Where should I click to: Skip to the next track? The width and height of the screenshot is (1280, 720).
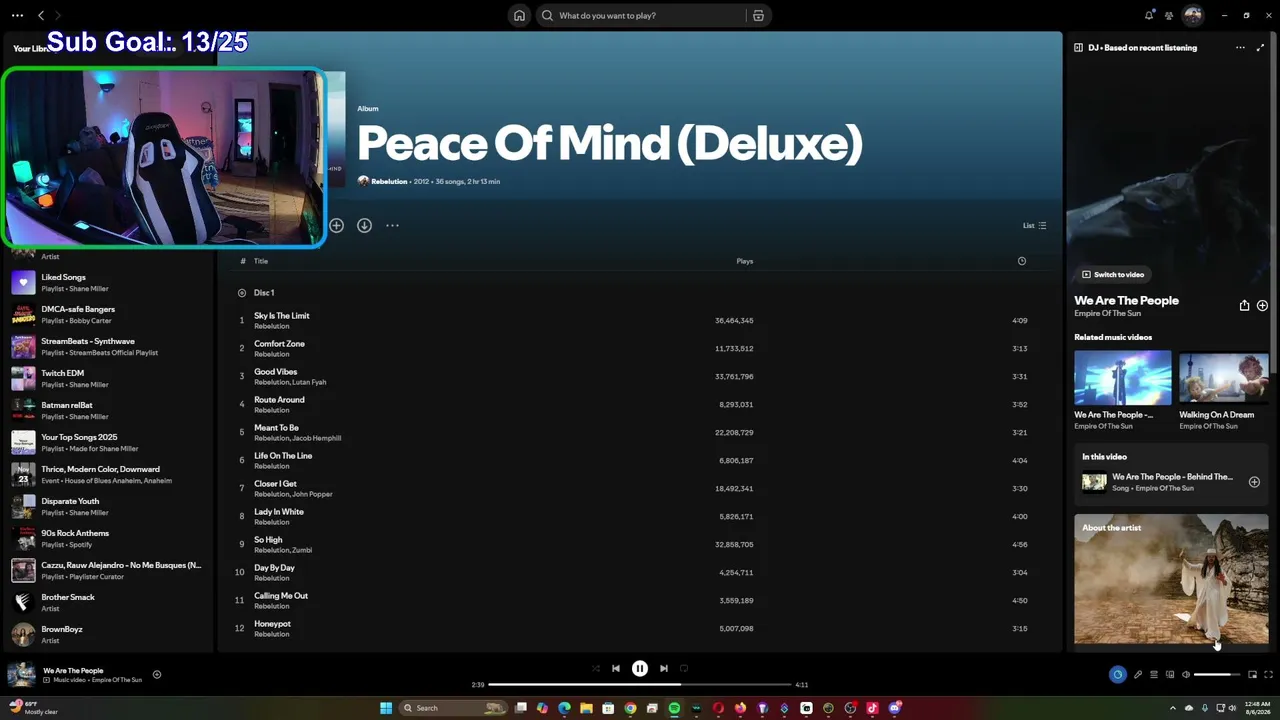click(x=664, y=669)
